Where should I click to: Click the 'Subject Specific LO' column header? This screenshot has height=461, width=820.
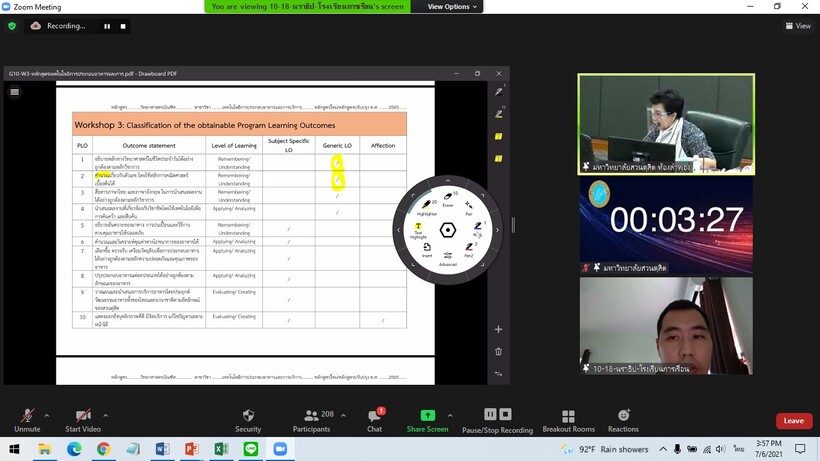[289, 145]
